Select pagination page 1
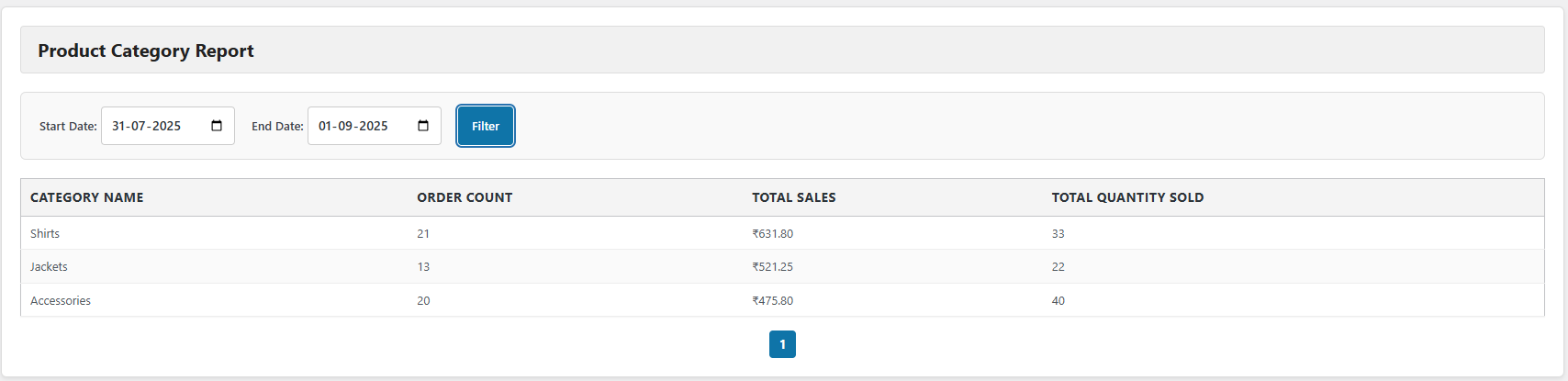The image size is (1568, 381). pyautogui.click(x=782, y=344)
